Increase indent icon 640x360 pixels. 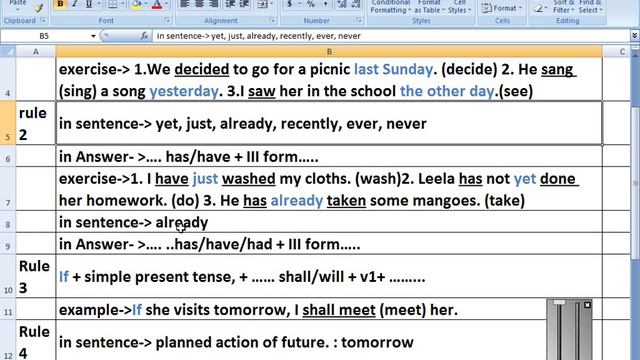click(x=244, y=4)
